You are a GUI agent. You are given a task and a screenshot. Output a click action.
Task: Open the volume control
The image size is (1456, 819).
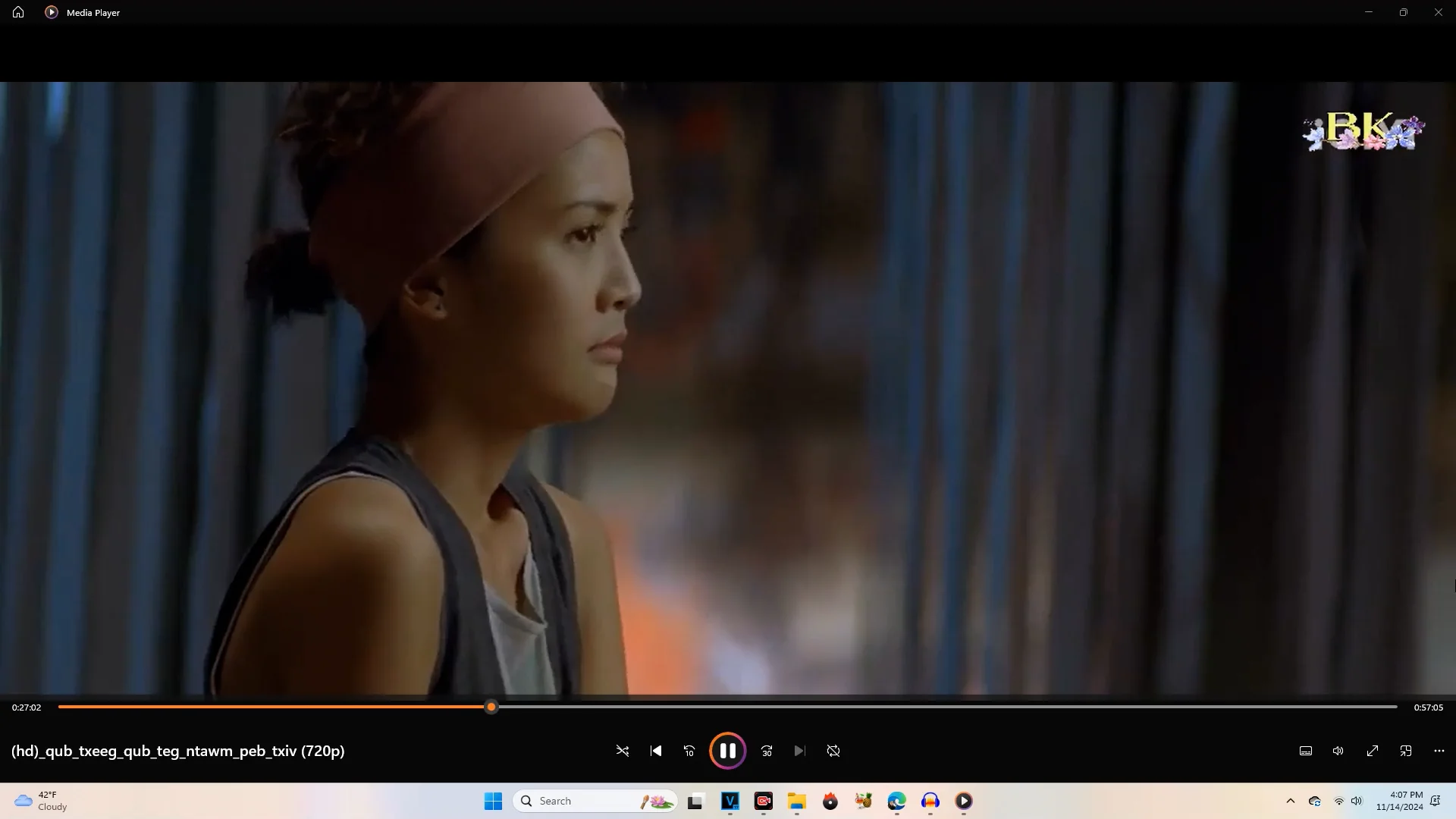tap(1338, 751)
